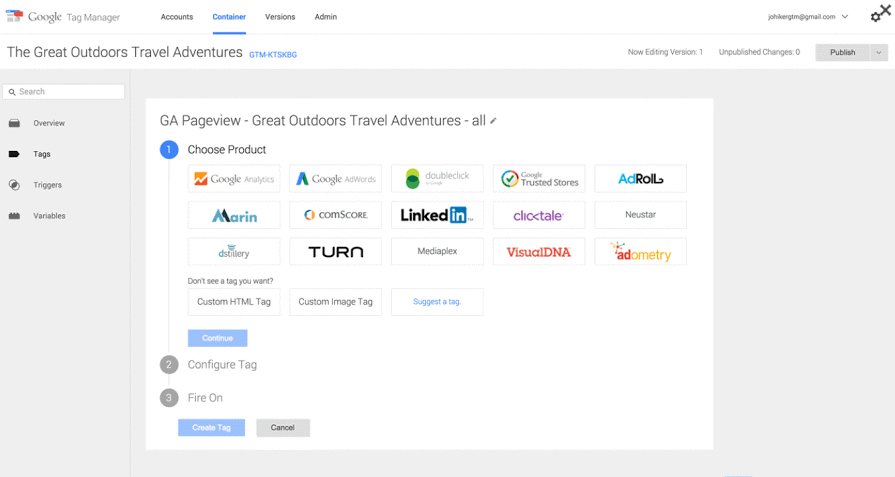Viewport: 895px width, 477px height.
Task: Pick the DoubleClick product tile
Action: [x=437, y=179]
